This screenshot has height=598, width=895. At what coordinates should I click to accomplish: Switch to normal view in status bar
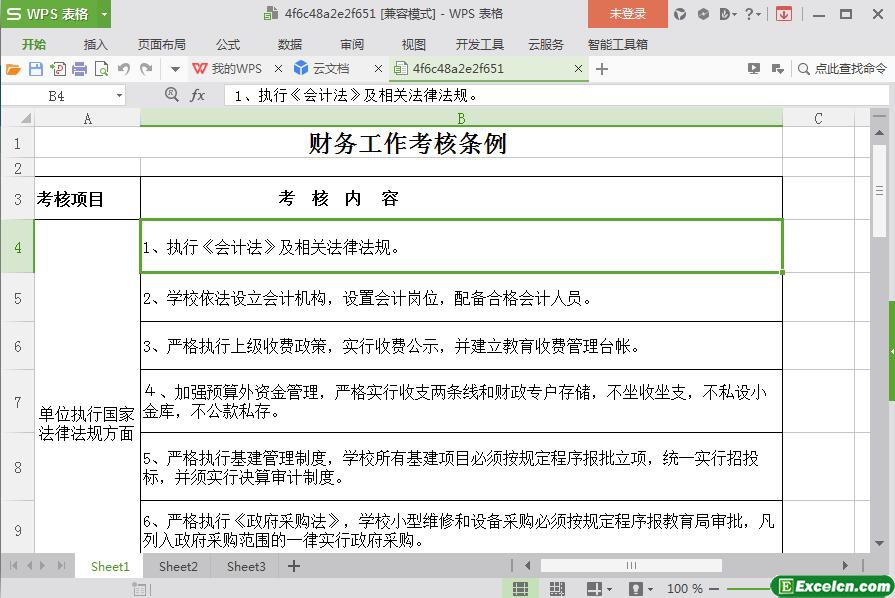(x=520, y=588)
